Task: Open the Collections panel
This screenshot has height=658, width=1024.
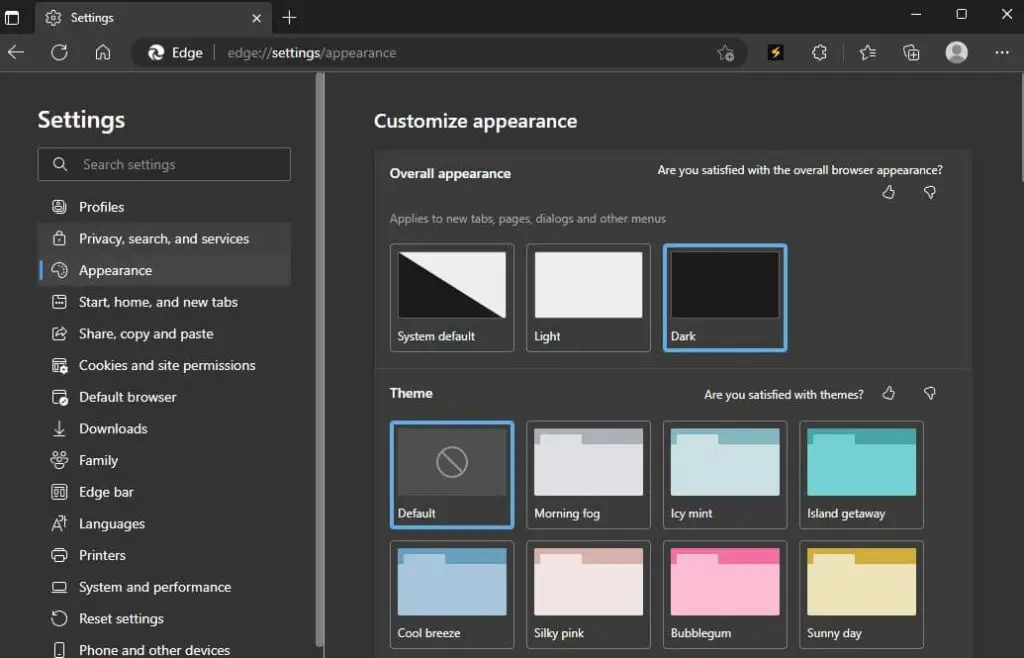Action: pos(911,52)
